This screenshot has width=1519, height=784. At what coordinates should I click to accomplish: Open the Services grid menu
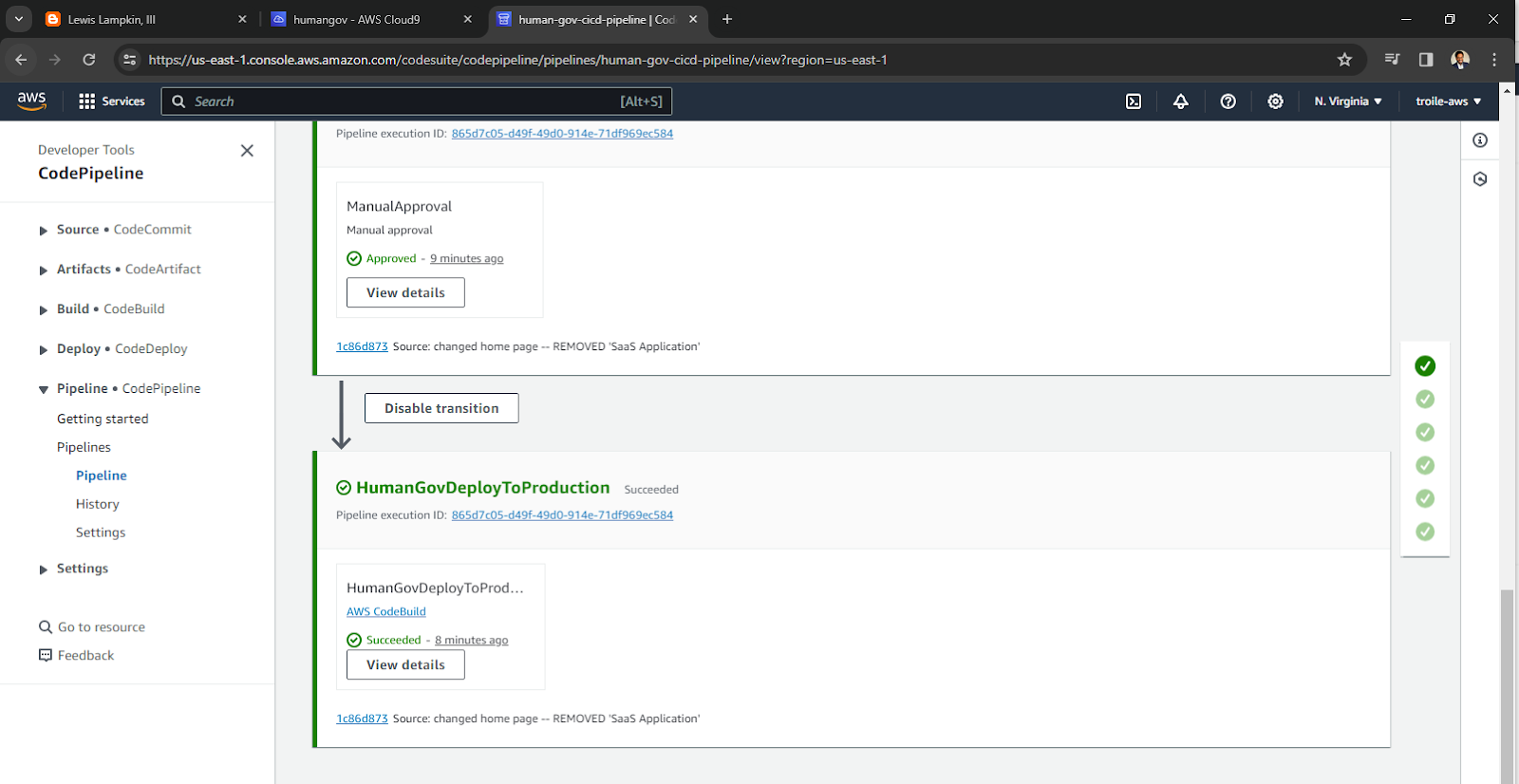click(x=111, y=101)
